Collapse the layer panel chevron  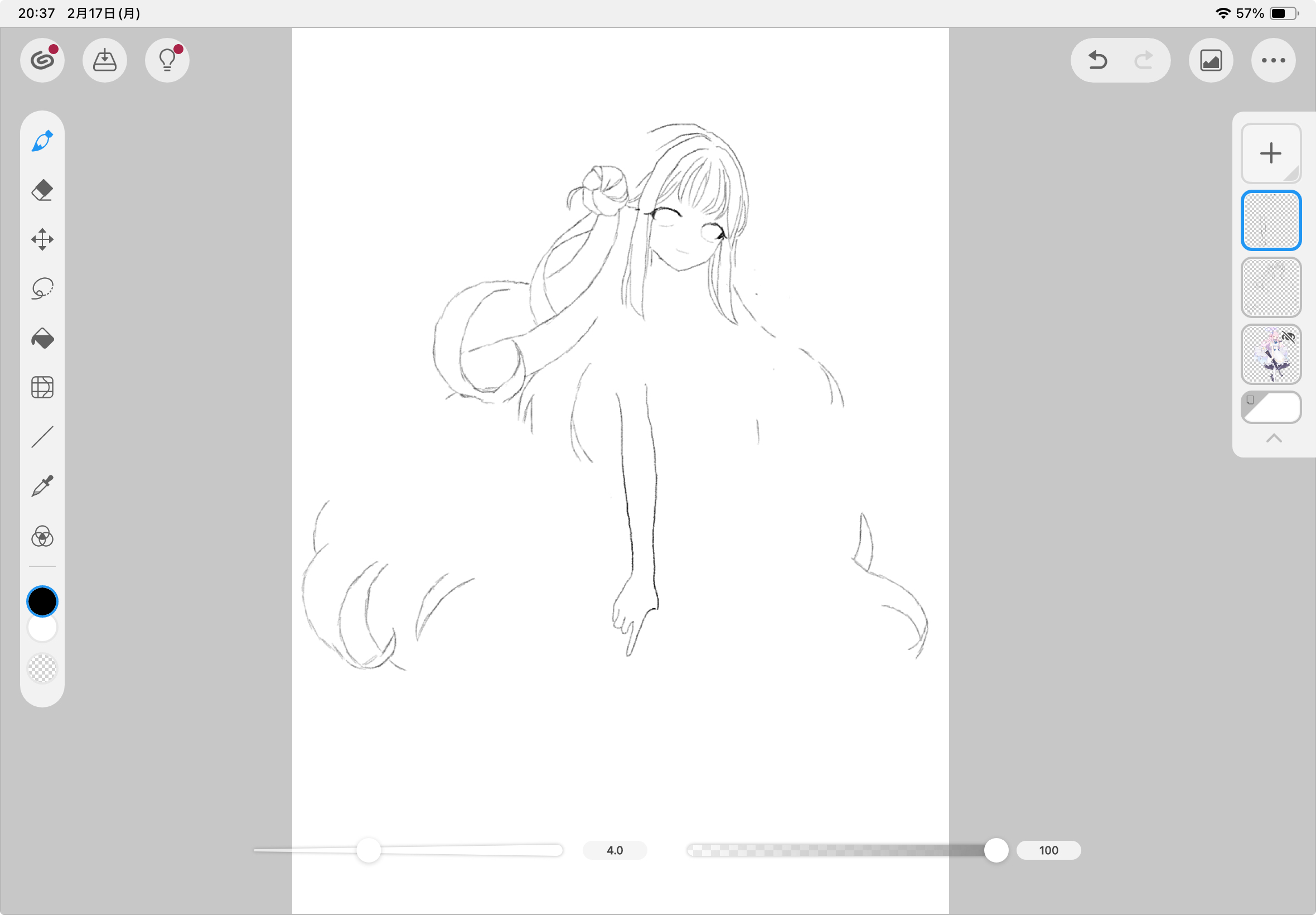(x=1274, y=439)
